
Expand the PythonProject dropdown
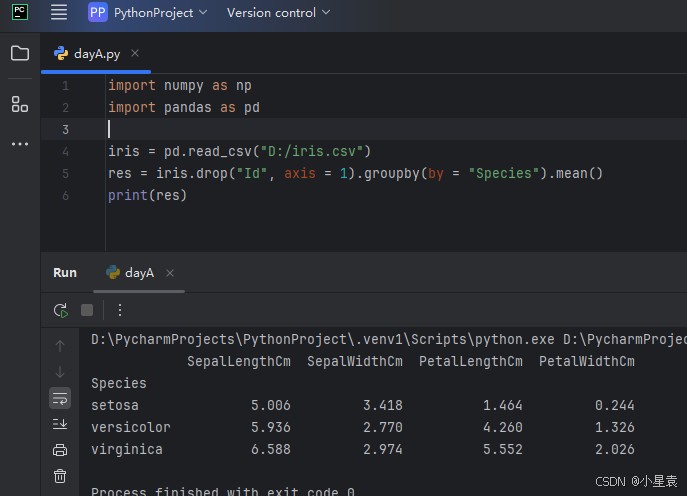pos(148,13)
